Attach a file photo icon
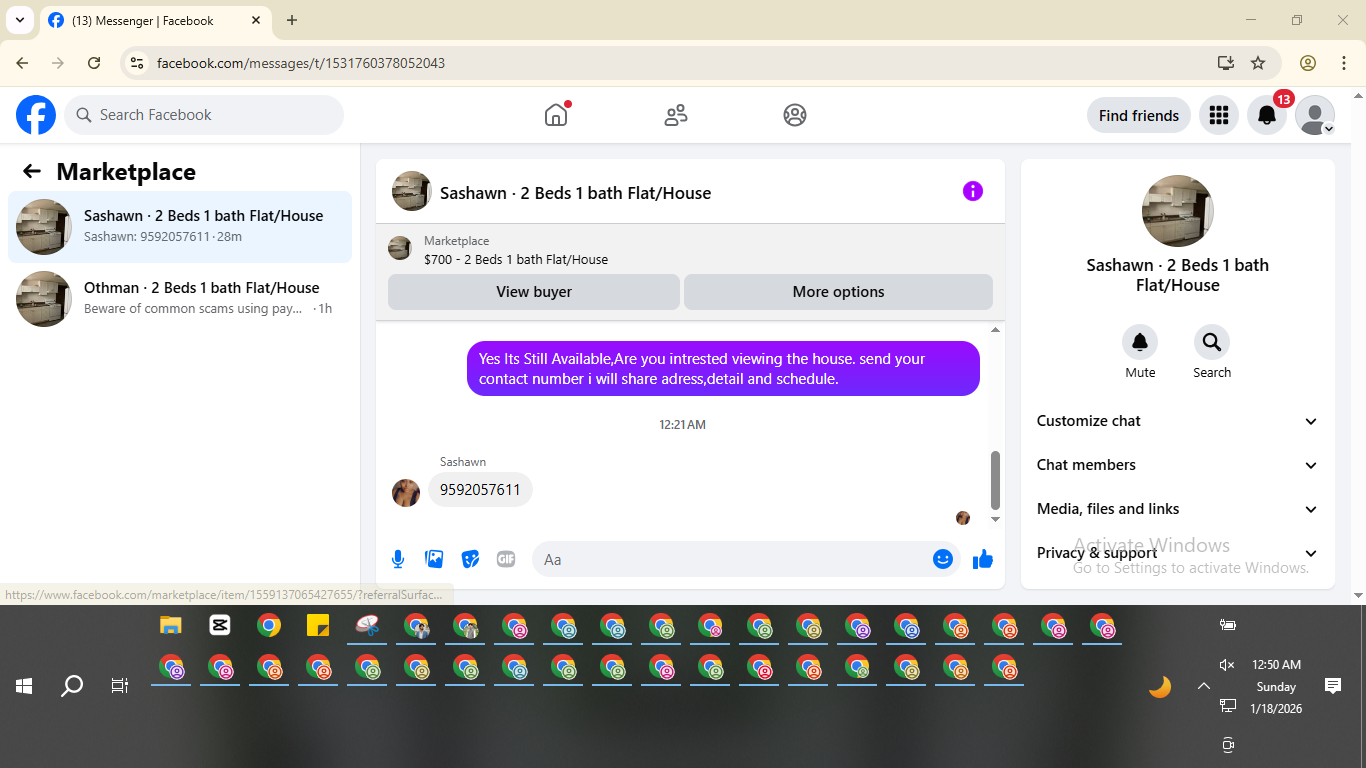Image resolution: width=1366 pixels, height=768 pixels. pos(434,559)
